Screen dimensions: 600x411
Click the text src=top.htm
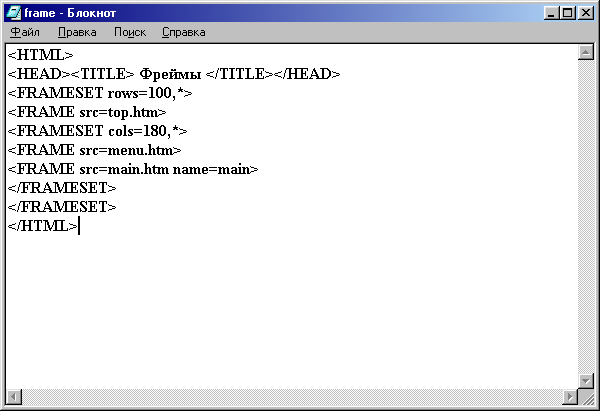[119, 112]
